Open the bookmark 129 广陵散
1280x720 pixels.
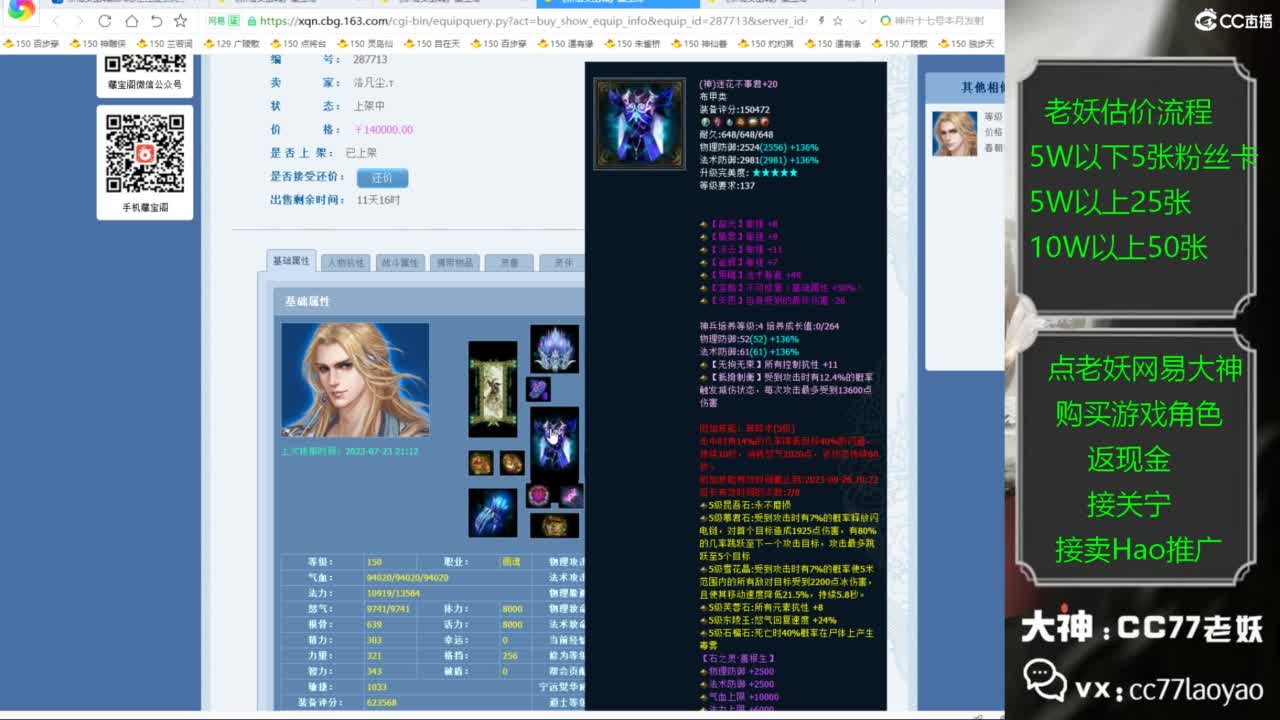(231, 43)
